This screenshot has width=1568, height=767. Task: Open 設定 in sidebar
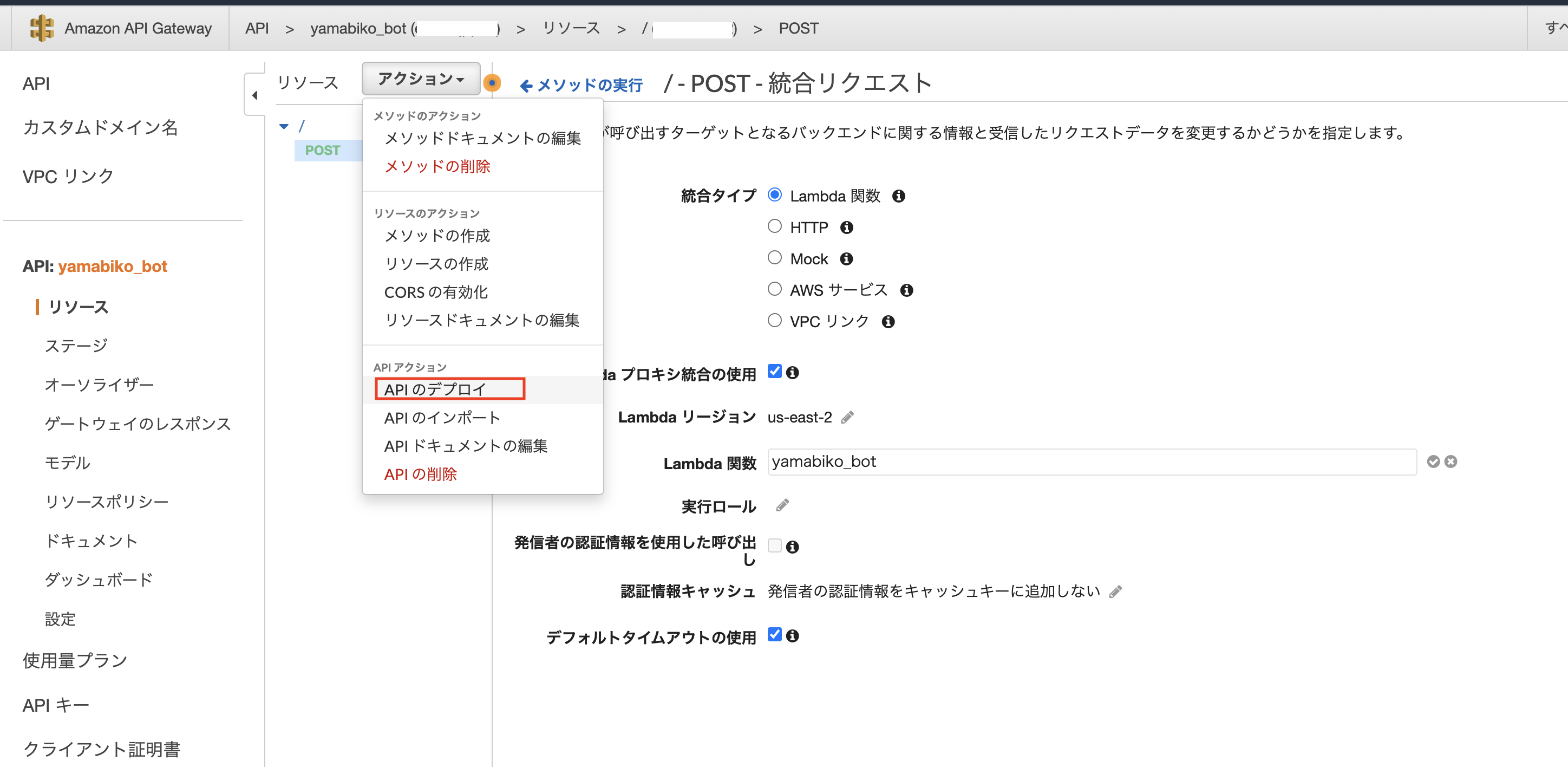(60, 619)
